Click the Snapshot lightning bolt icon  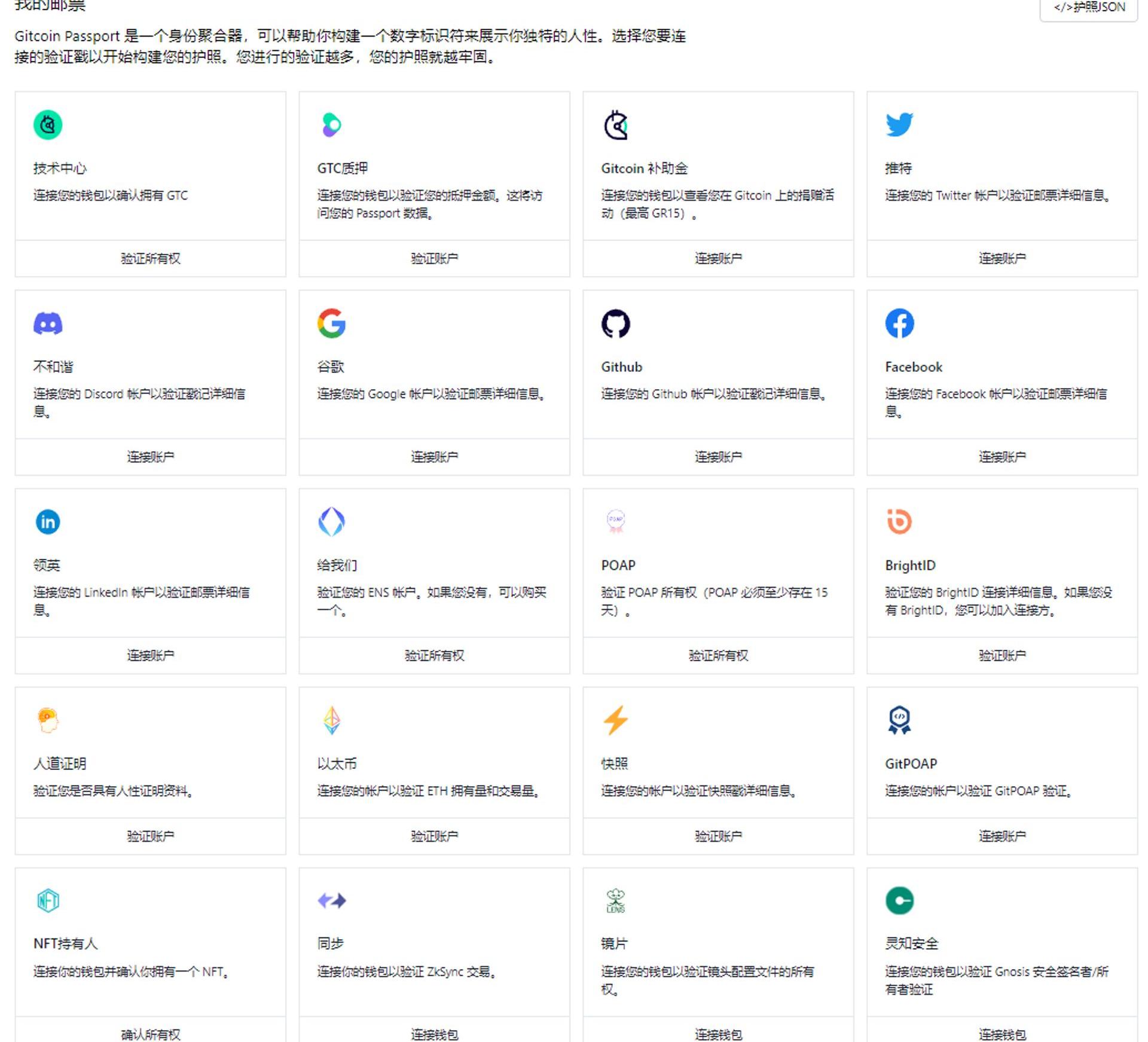tap(615, 720)
